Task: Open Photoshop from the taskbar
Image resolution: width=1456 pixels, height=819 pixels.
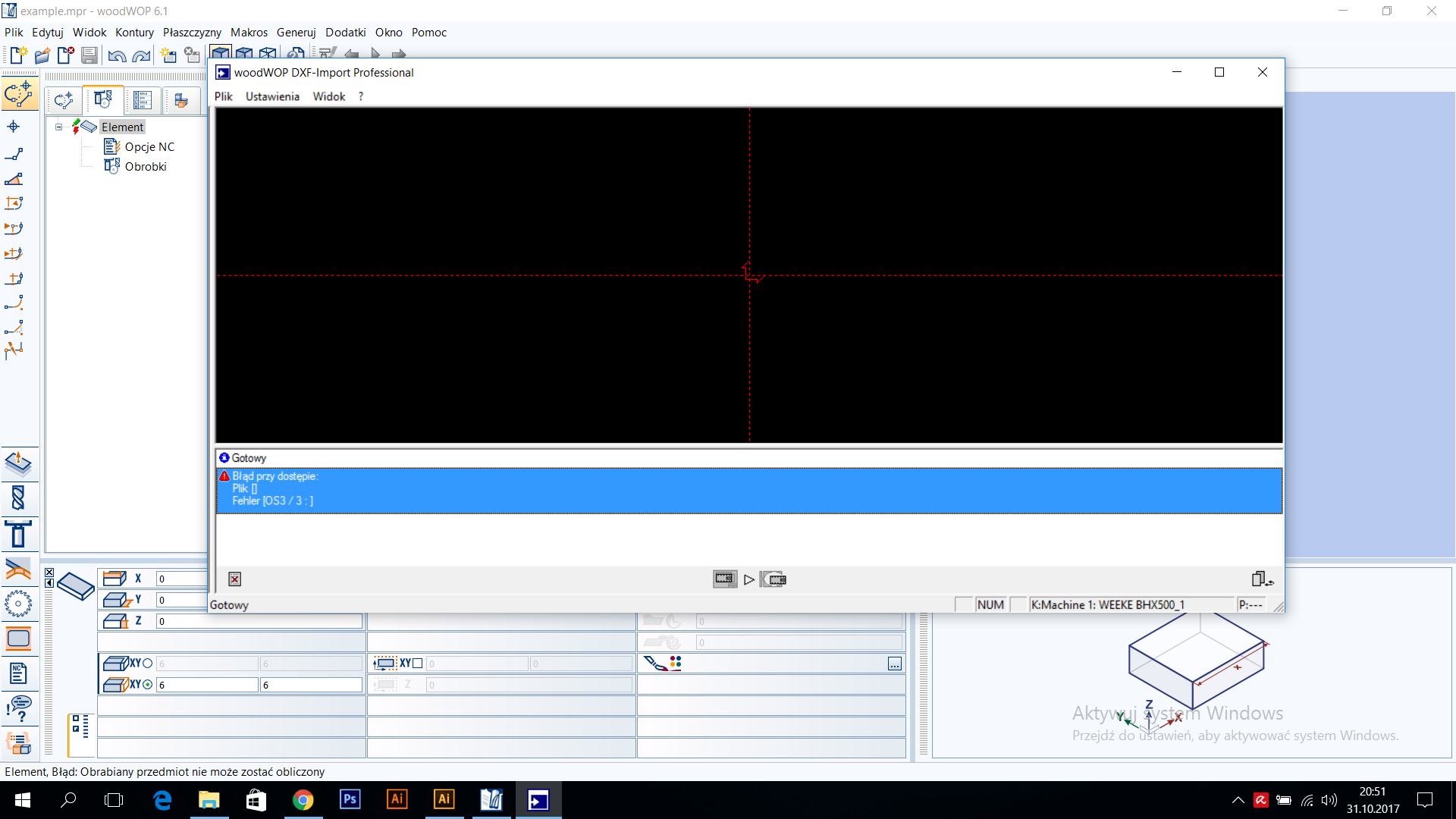Action: [350, 800]
